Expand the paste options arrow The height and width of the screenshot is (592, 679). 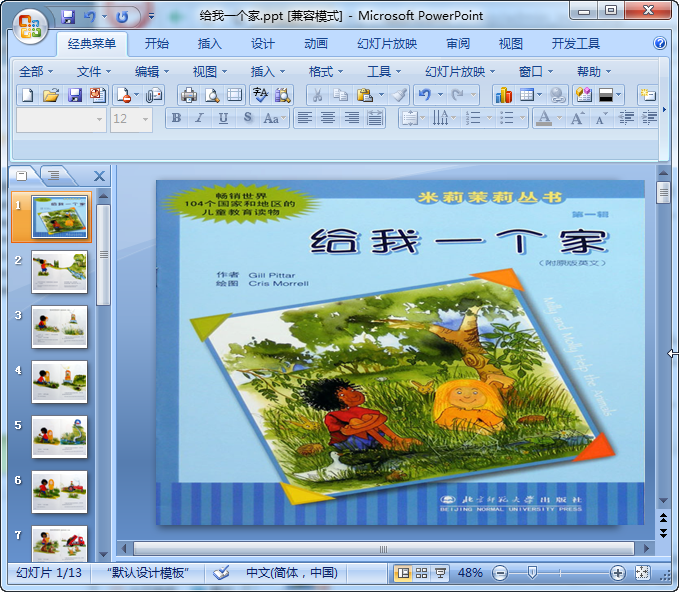click(381, 95)
